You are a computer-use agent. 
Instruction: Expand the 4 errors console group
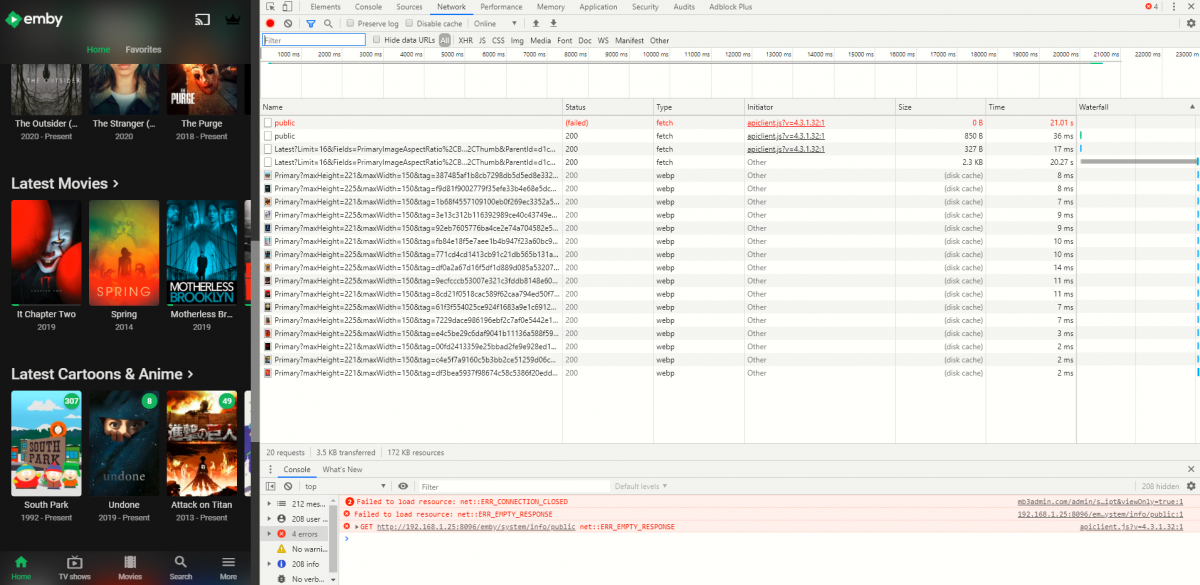coord(268,533)
